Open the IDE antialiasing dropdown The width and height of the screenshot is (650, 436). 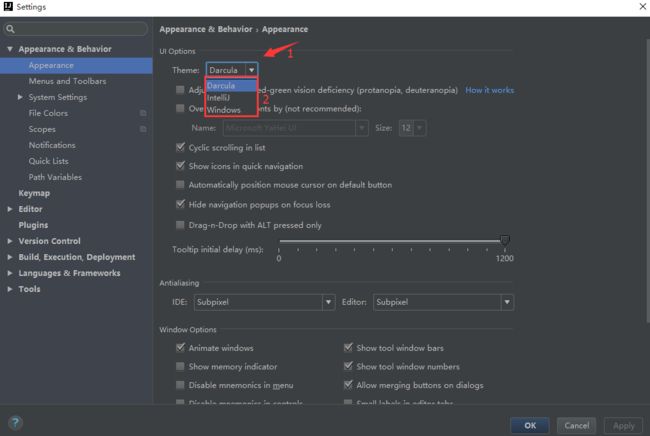(328, 302)
